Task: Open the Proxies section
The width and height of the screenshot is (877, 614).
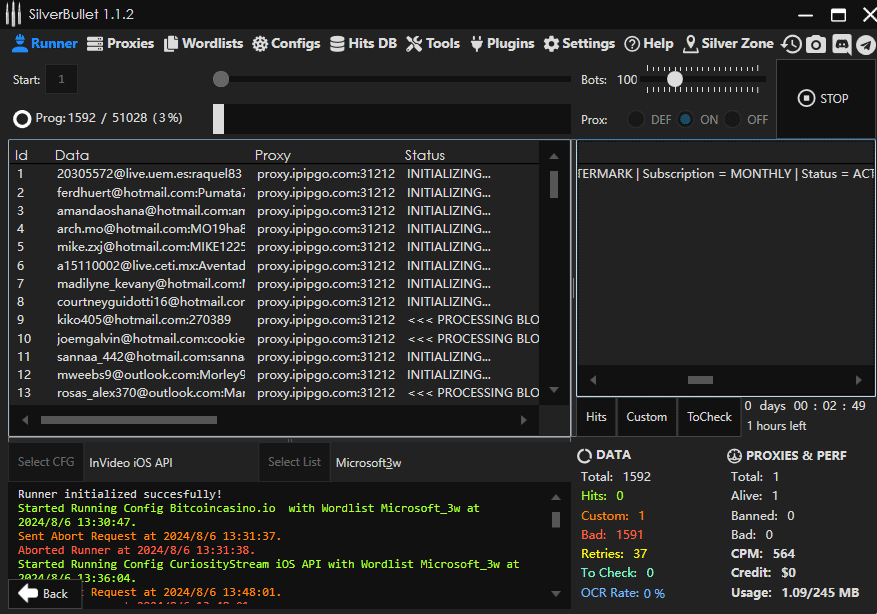Action: pyautogui.click(x=120, y=44)
